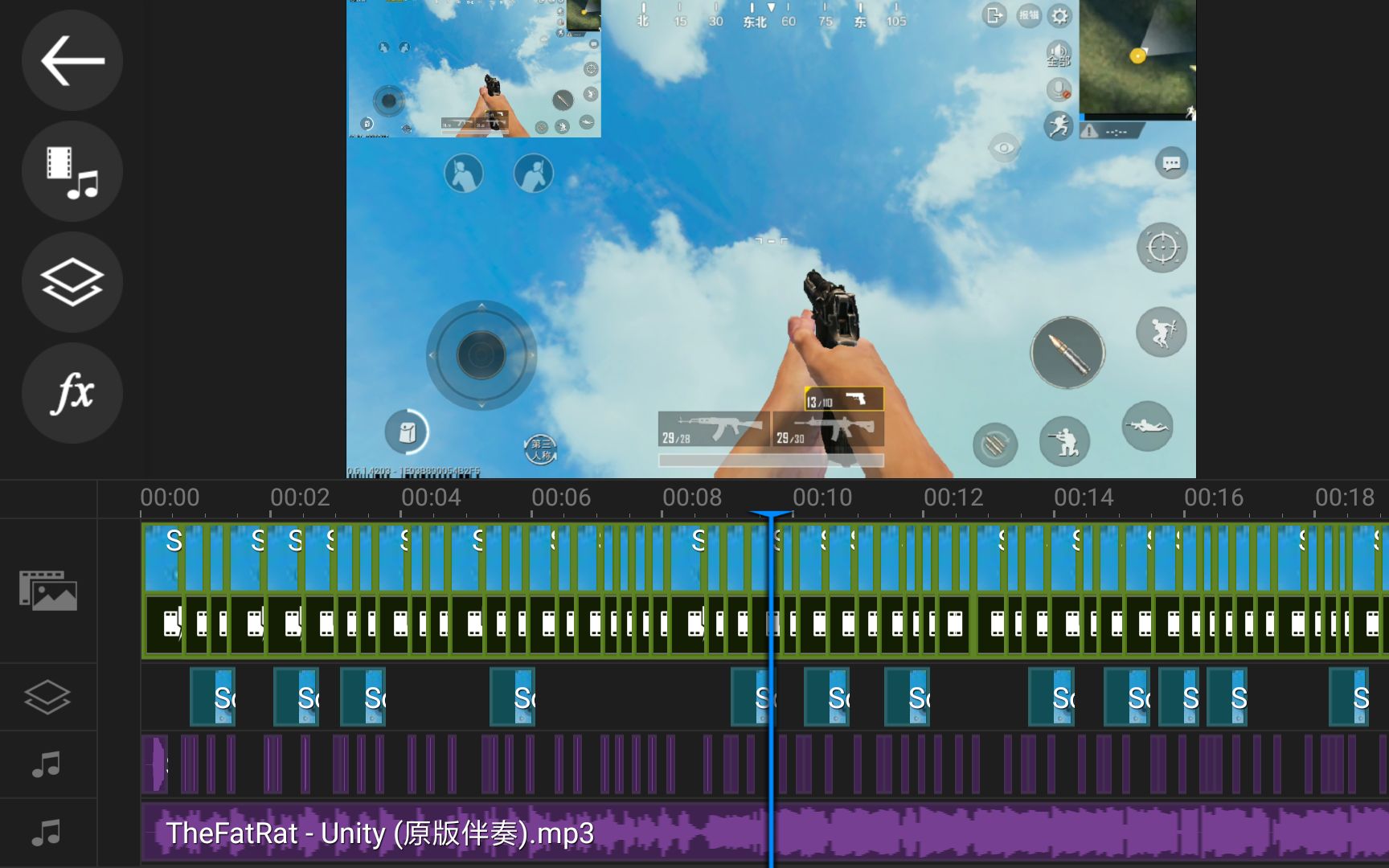Click TheFatRat - Unity mp3 audio clip
This screenshot has width=1389, height=868.
[x=764, y=833]
